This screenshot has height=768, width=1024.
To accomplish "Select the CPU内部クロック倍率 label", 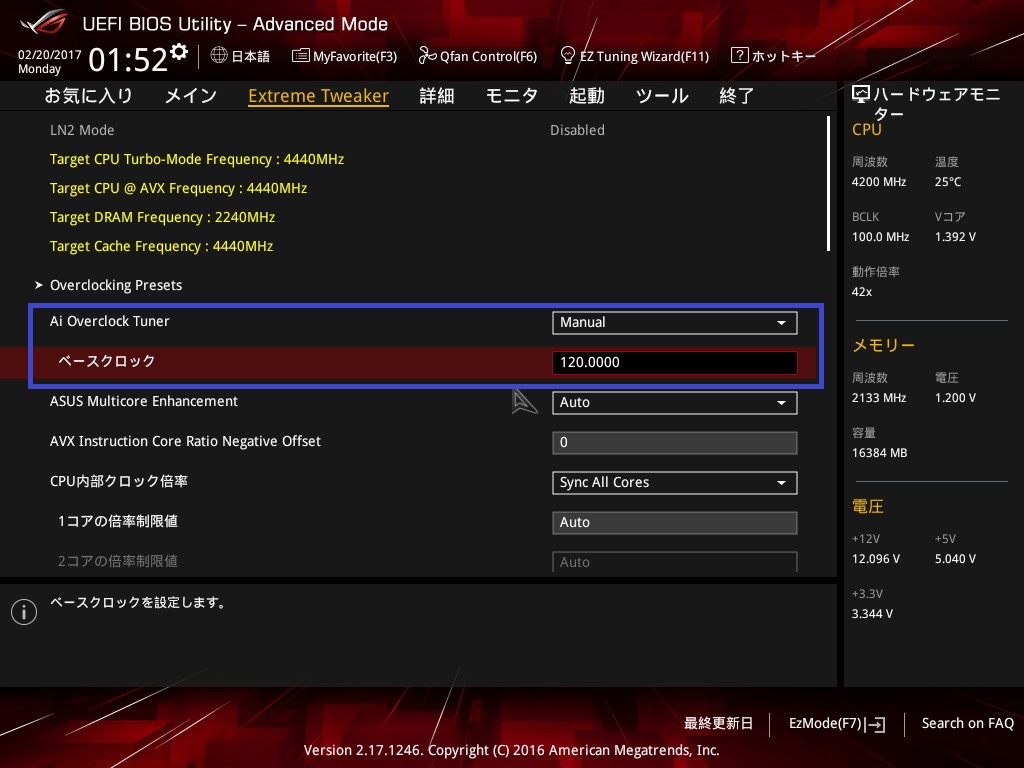I will [x=119, y=481].
